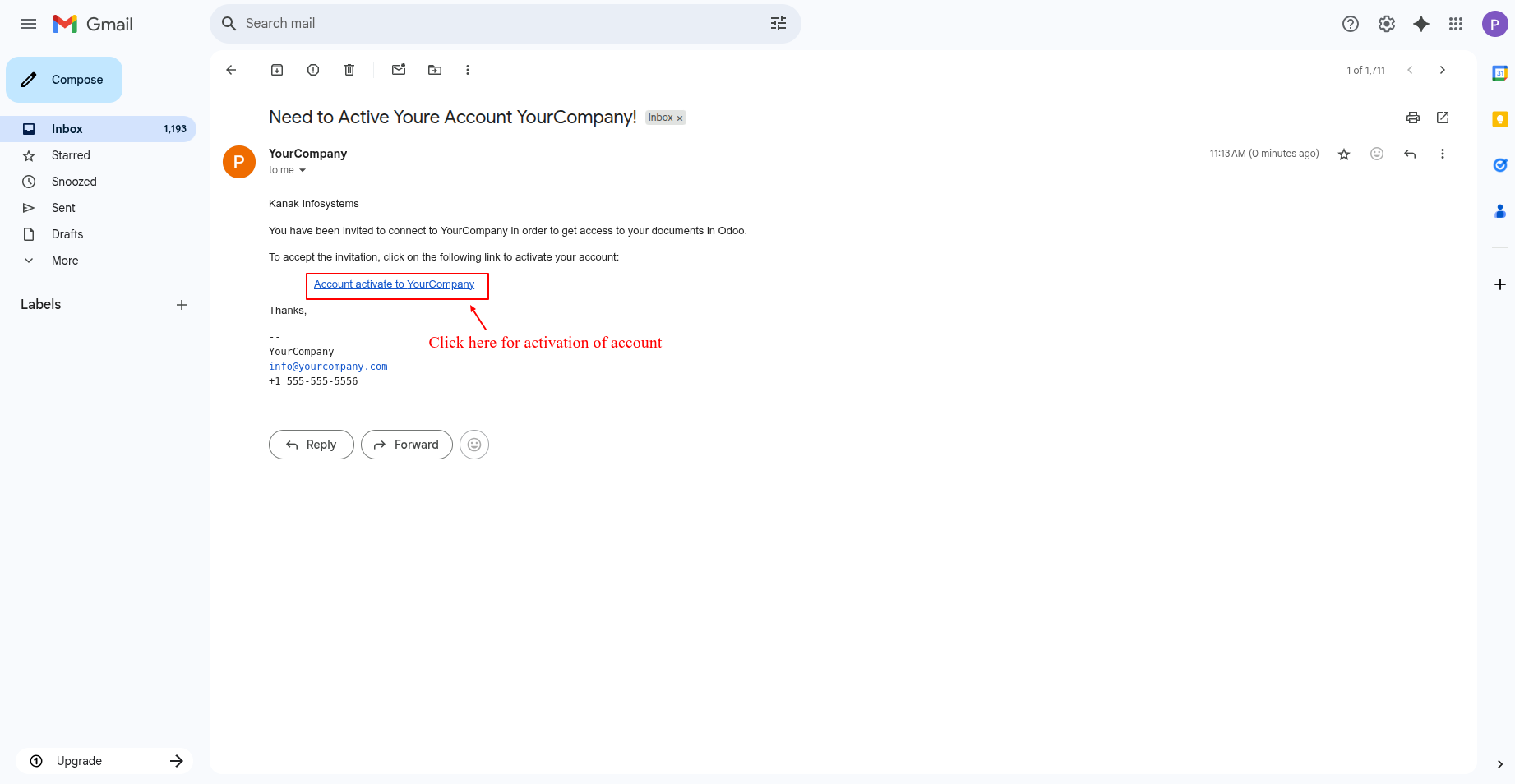Hide side panel chevron
Image resolution: width=1515 pixels, height=784 pixels.
tap(1500, 764)
